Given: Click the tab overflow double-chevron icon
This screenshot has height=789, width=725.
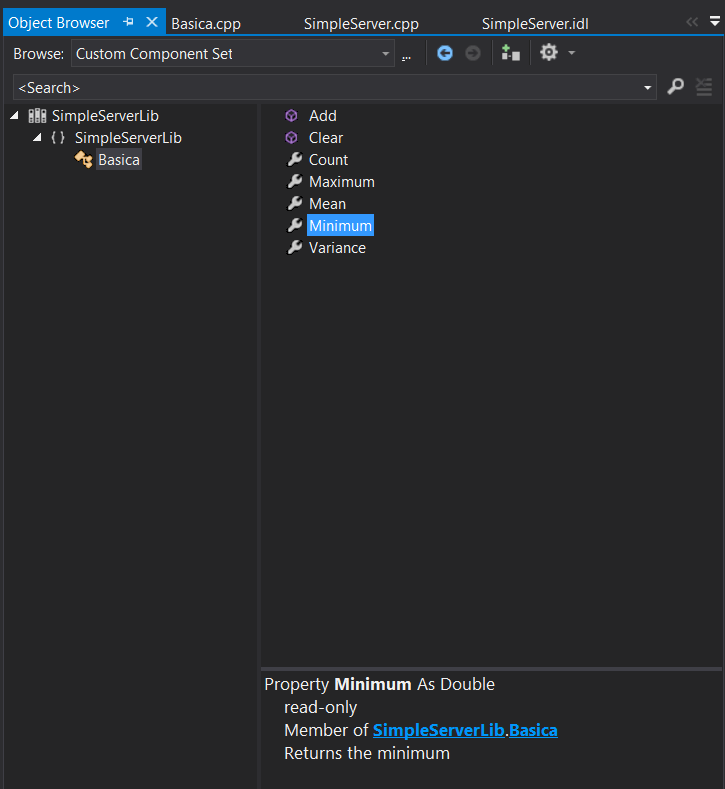Looking at the screenshot, I should 692,22.
